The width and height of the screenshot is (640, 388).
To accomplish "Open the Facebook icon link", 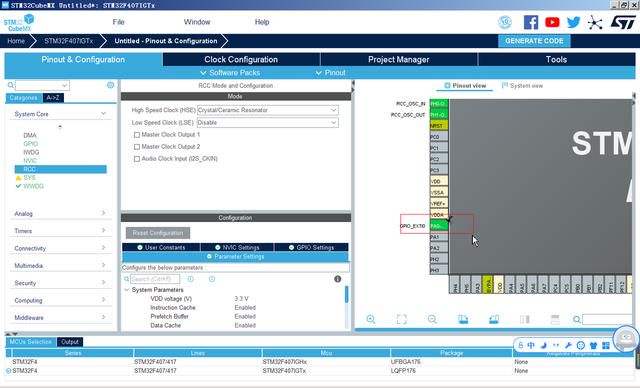I will (x=531, y=22).
